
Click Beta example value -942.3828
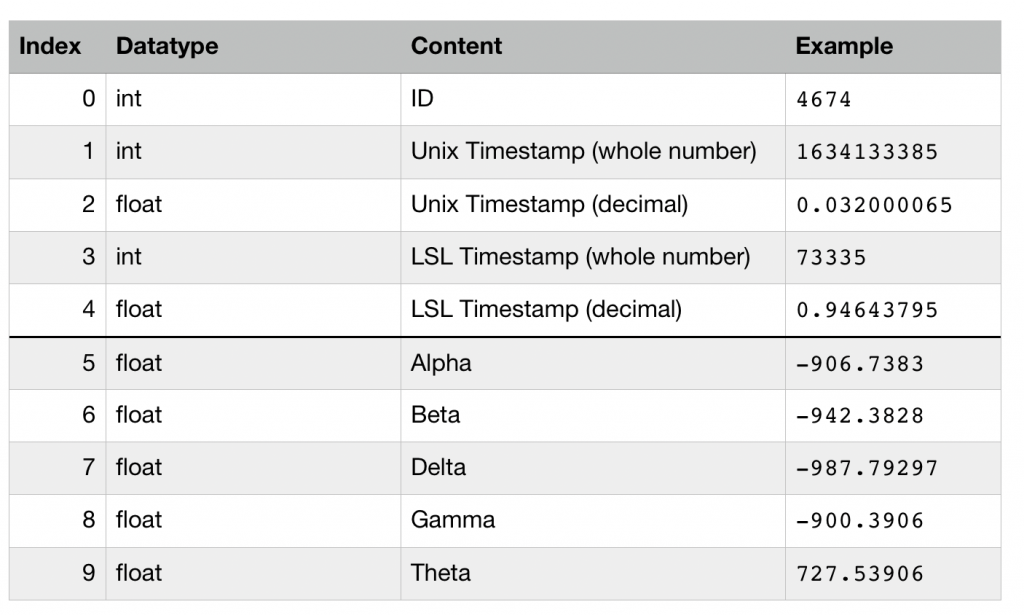point(859,416)
